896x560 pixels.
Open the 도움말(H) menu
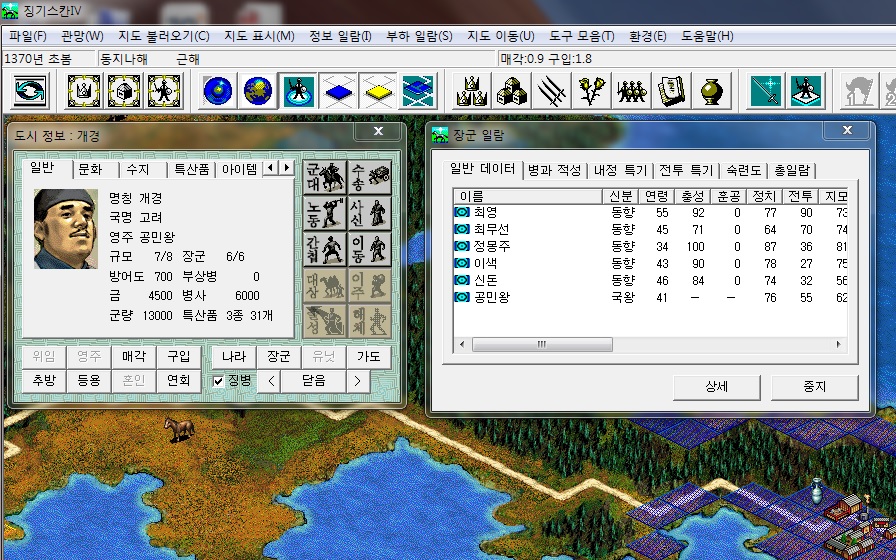tap(707, 36)
